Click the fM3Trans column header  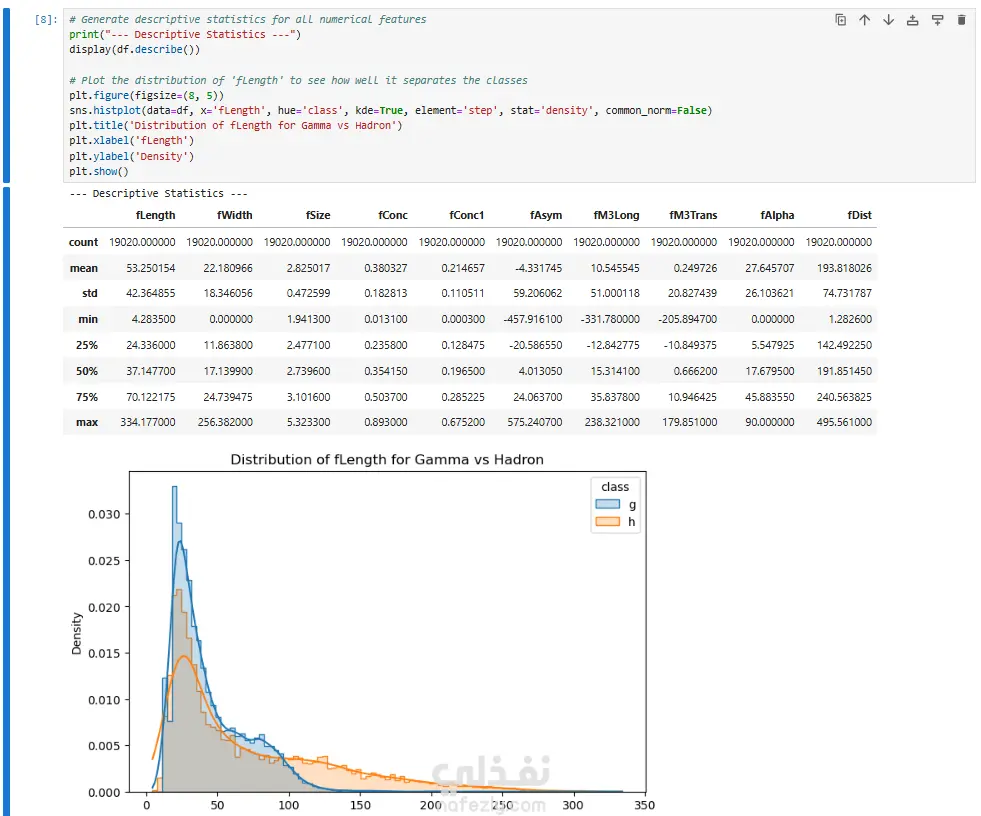pyautogui.click(x=693, y=215)
